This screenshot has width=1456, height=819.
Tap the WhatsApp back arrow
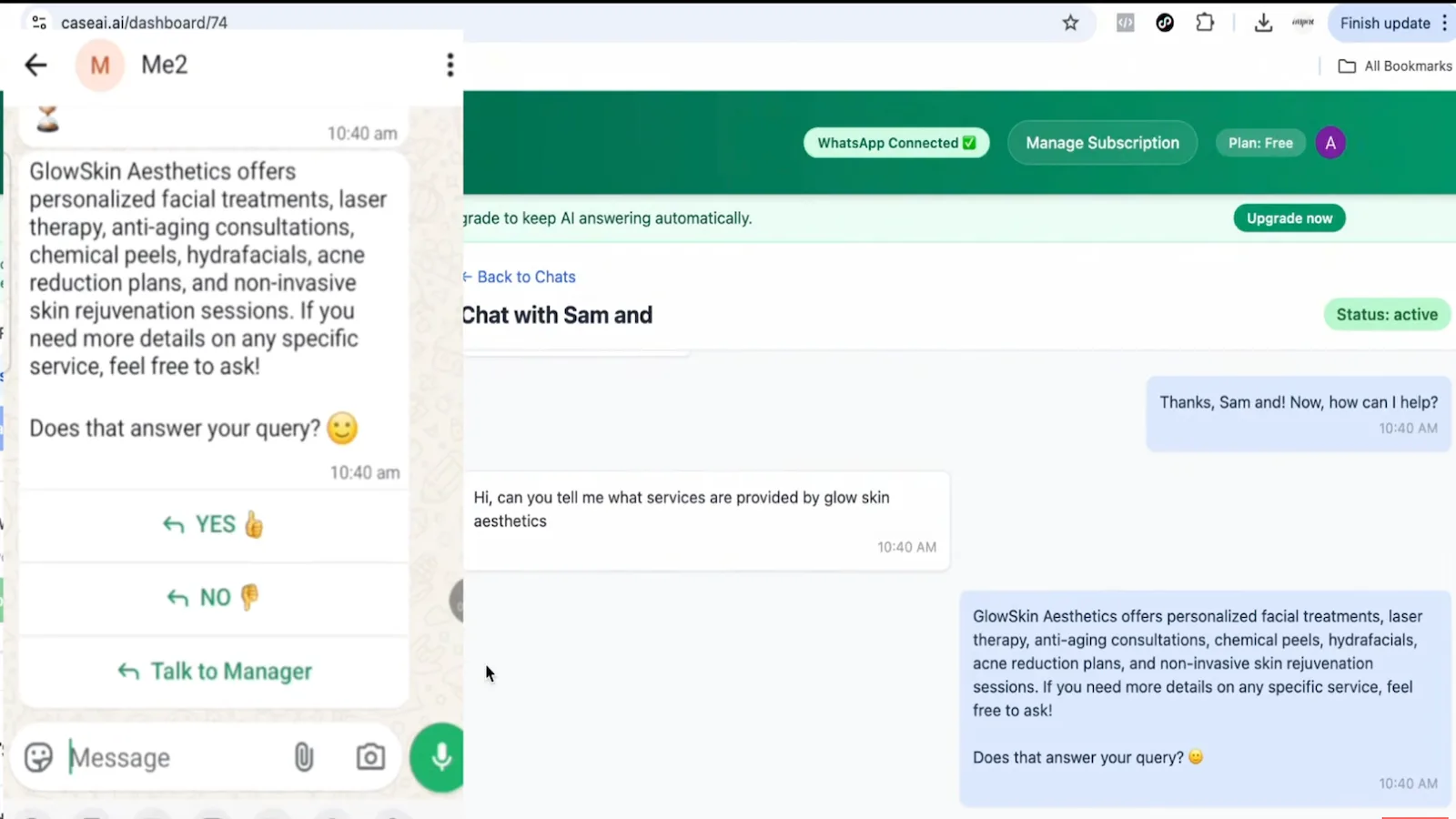coord(35,65)
